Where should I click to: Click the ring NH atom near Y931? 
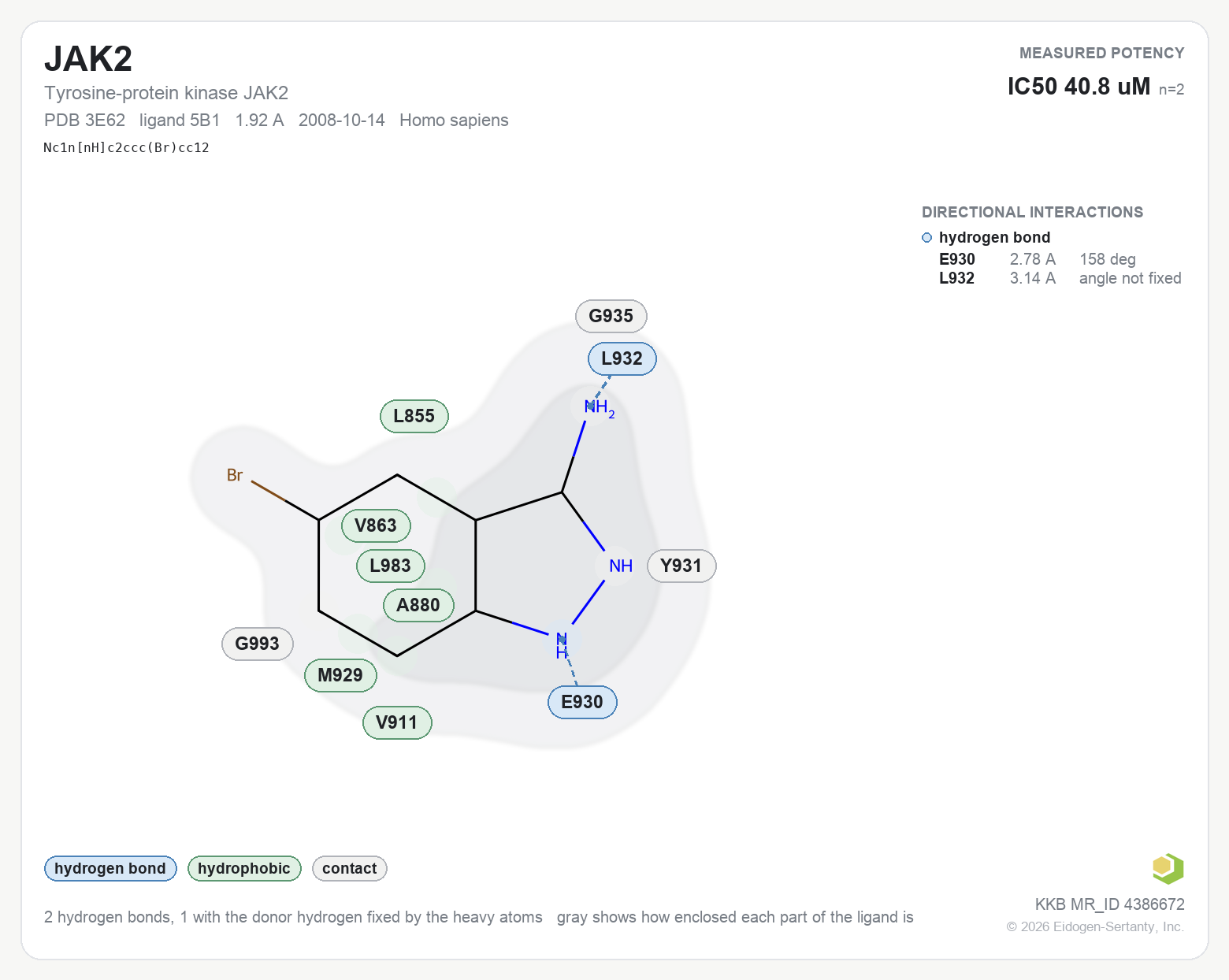point(621,566)
